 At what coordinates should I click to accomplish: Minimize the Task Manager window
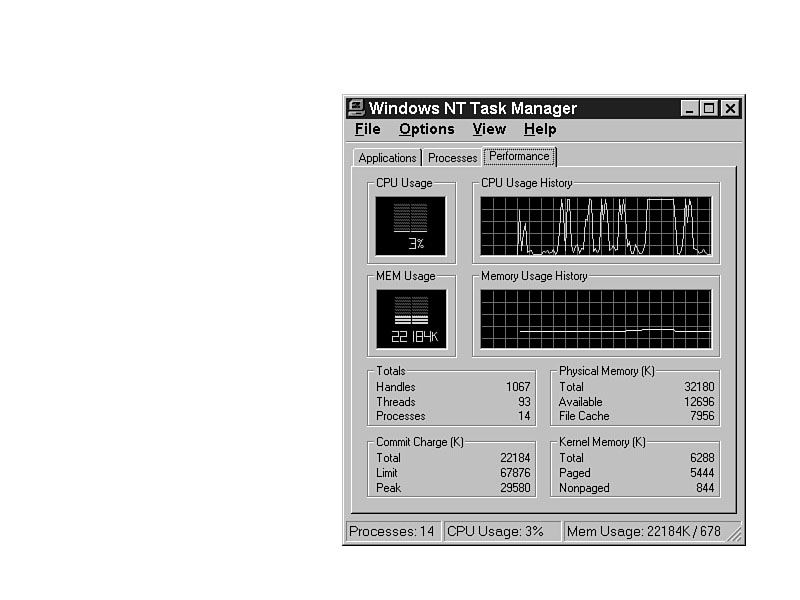[x=690, y=108]
